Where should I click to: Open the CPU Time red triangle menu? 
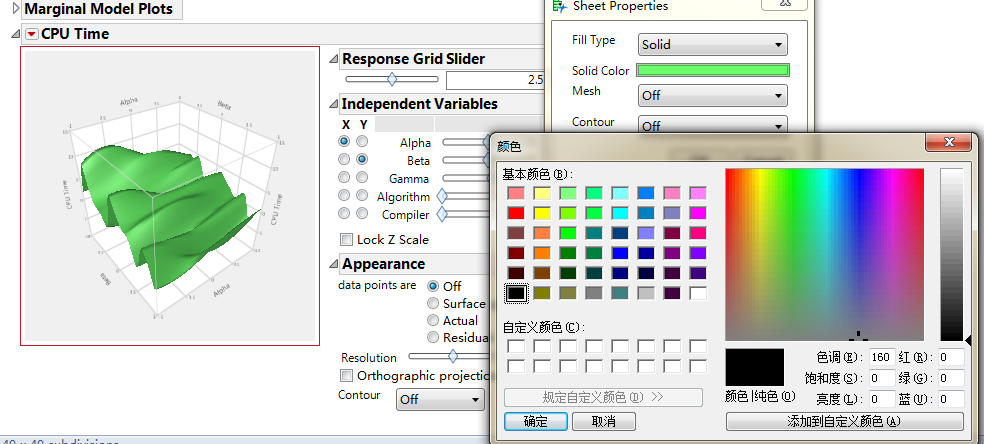(32, 34)
